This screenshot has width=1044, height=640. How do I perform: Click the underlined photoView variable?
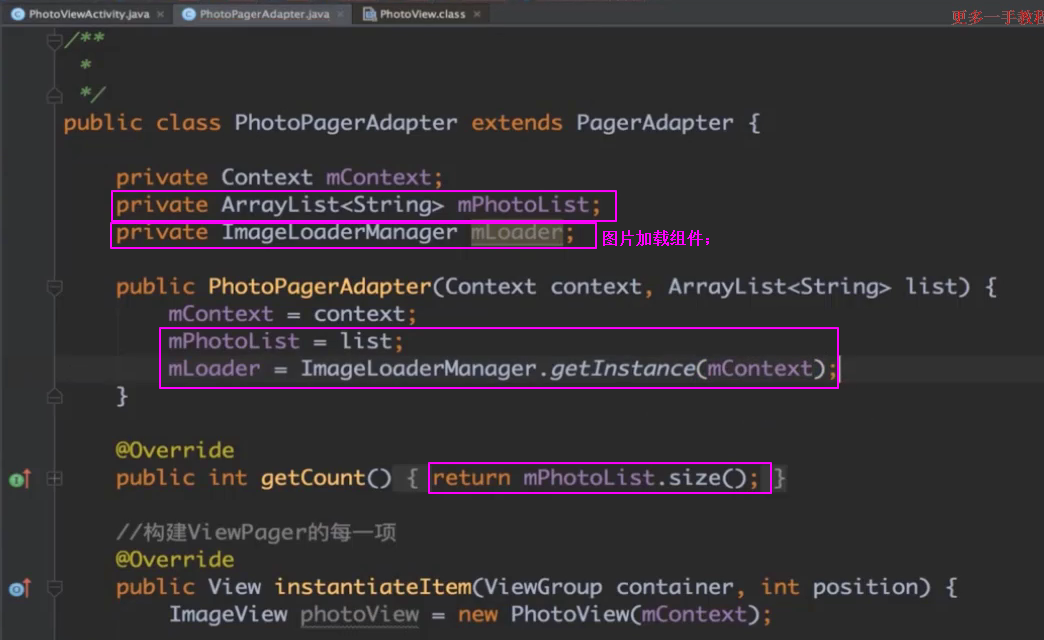pyautogui.click(x=360, y=615)
